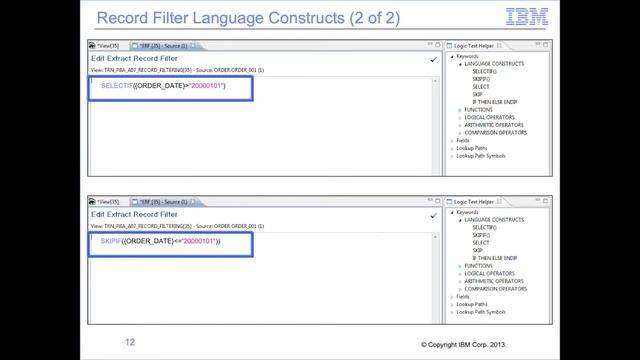The width and height of the screenshot is (640, 360).
Task: Pick IF THEN ELSE ENDIF beside SELECTIF editor
Action: [x=495, y=102]
